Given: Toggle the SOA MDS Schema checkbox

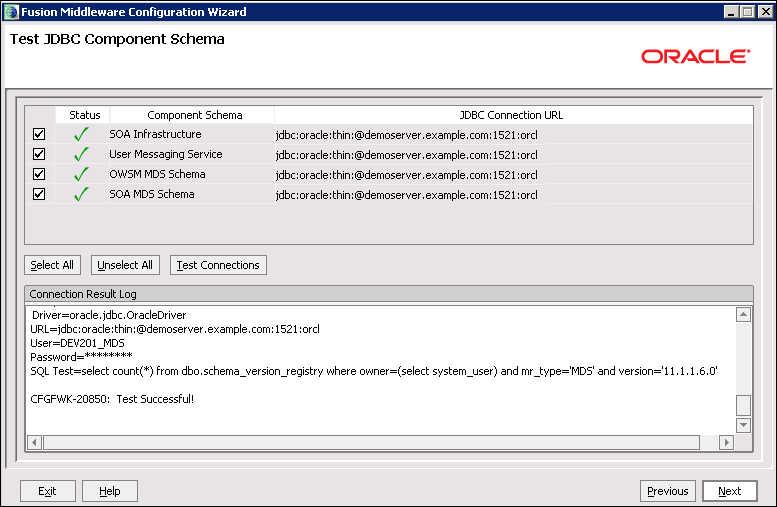Looking at the screenshot, I should tap(39, 195).
